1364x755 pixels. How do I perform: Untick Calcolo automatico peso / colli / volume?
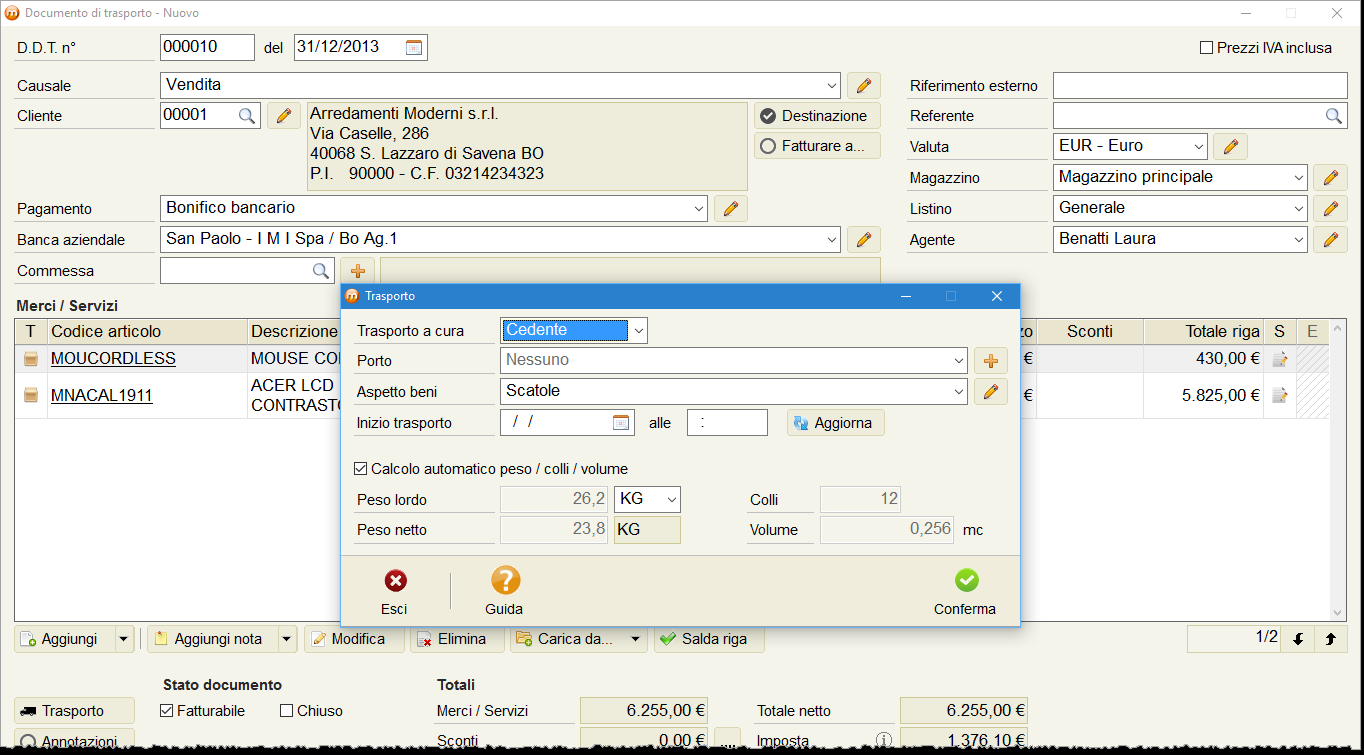361,469
